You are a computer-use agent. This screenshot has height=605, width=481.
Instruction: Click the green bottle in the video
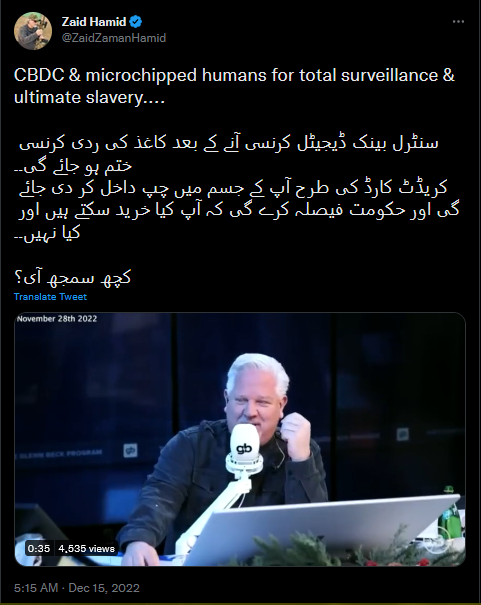450,515
